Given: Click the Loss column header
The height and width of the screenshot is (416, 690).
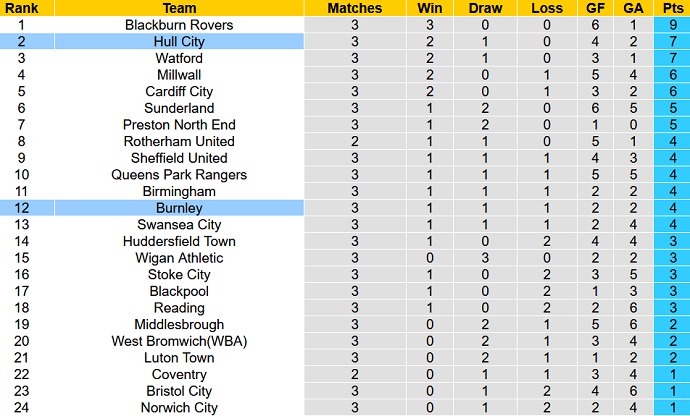Looking at the screenshot, I should [x=548, y=8].
